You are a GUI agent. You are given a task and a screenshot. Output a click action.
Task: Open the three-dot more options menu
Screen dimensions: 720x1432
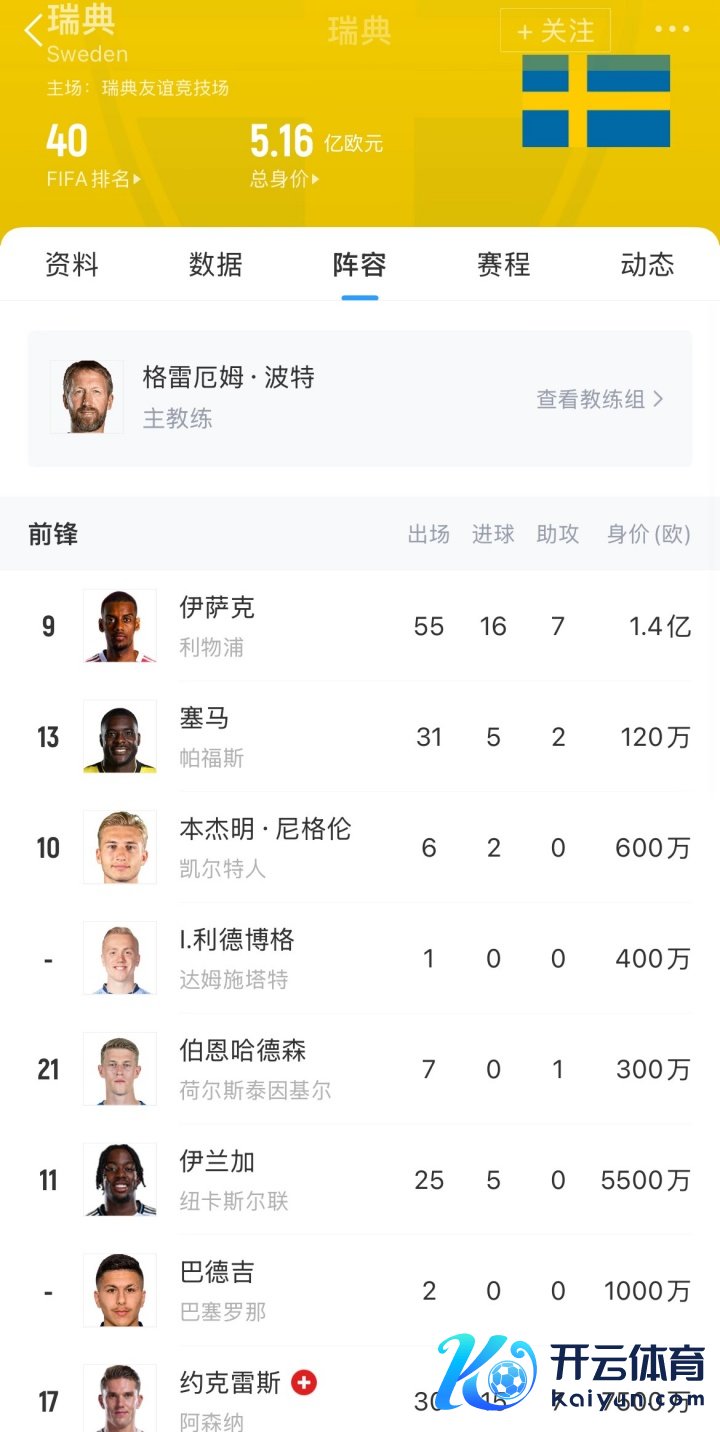(x=671, y=29)
